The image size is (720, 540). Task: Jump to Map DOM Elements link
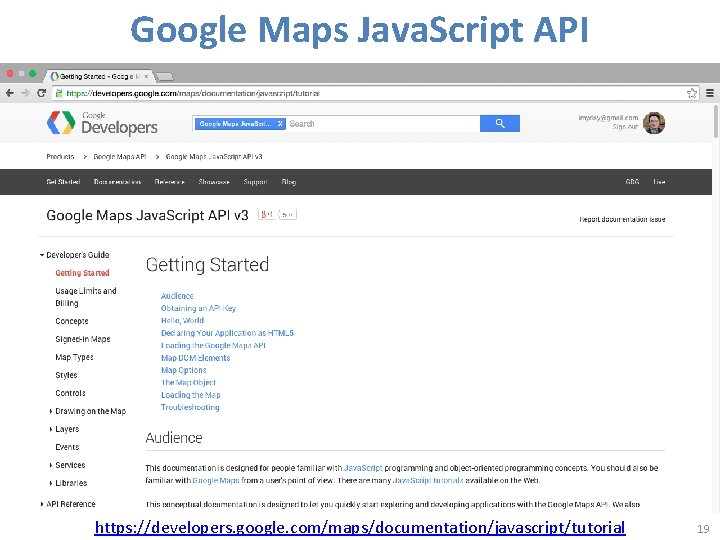(x=196, y=358)
